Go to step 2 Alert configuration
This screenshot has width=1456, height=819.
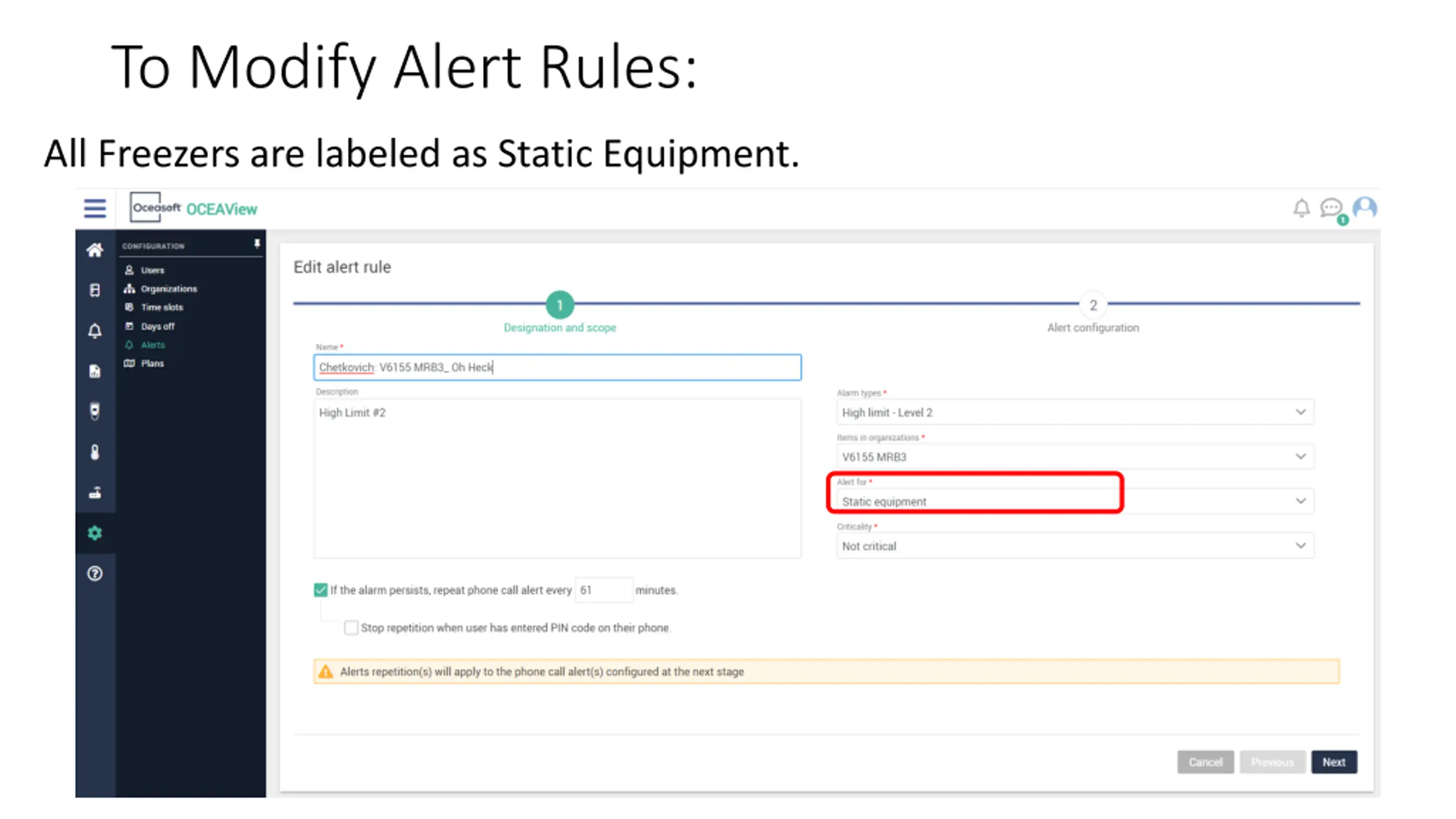(x=1093, y=305)
